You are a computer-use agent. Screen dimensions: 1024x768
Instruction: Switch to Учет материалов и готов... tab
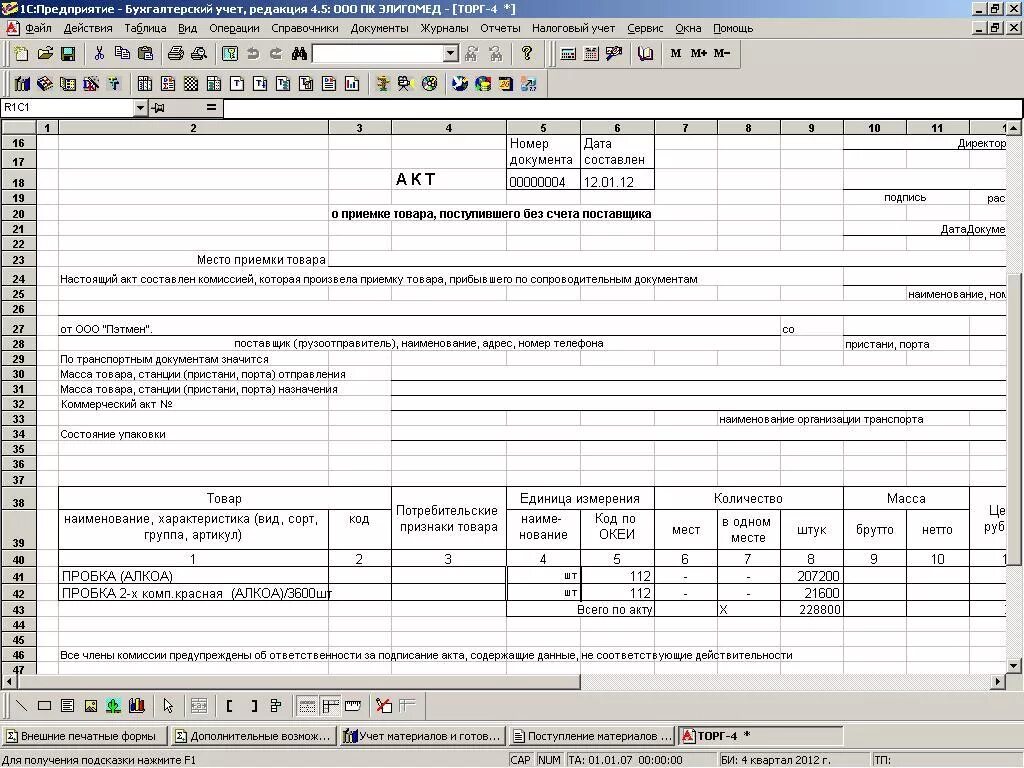click(423, 736)
